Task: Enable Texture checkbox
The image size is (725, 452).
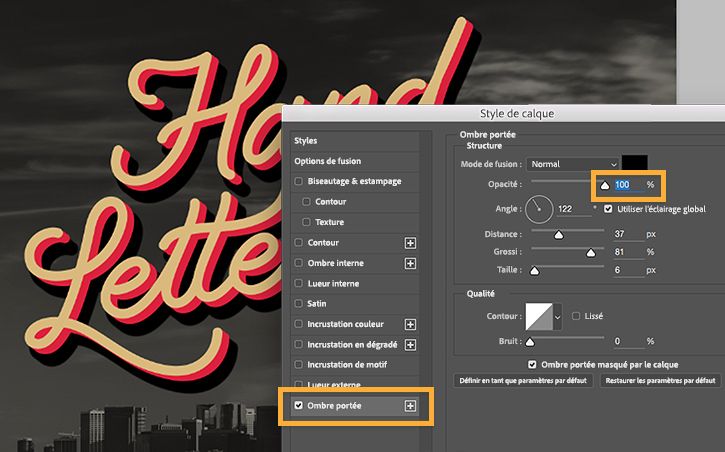Action: (306, 222)
